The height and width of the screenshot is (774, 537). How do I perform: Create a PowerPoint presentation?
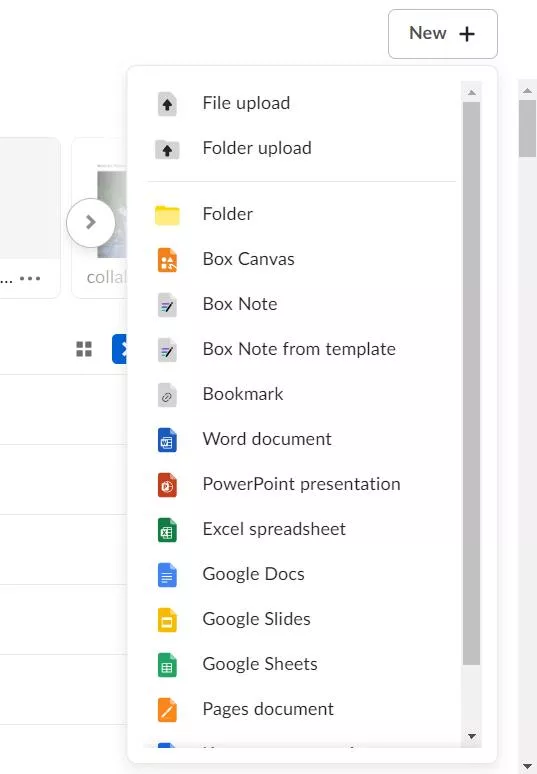click(x=302, y=484)
